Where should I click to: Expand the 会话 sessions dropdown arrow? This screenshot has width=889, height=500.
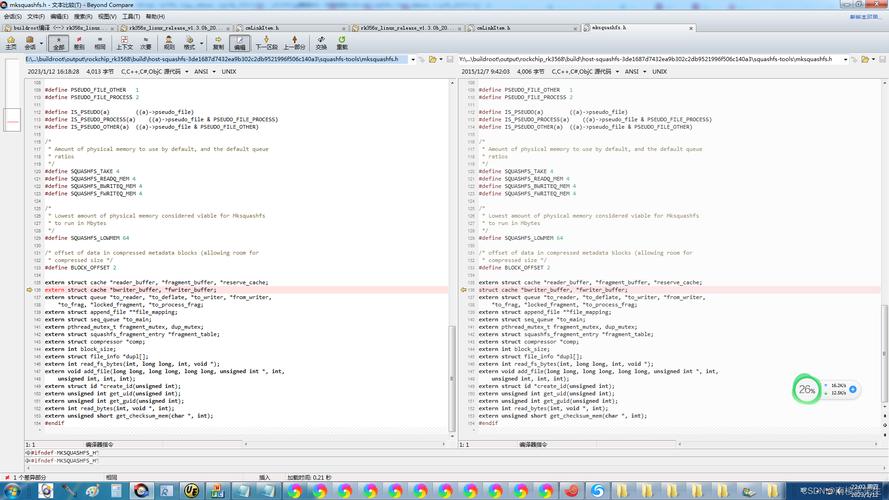pos(41,43)
